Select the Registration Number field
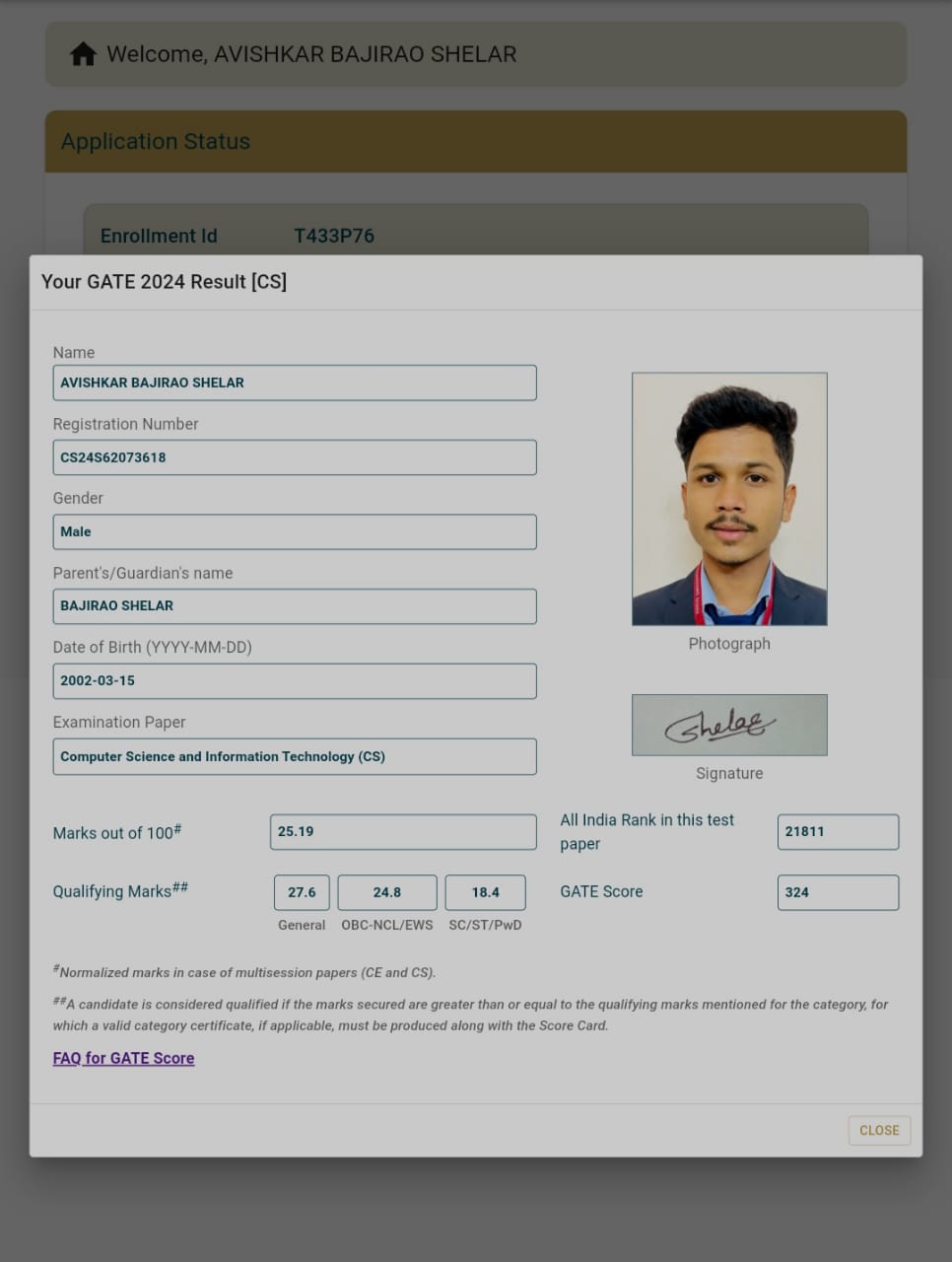Screen dimensions: 952x1262 coord(295,457)
